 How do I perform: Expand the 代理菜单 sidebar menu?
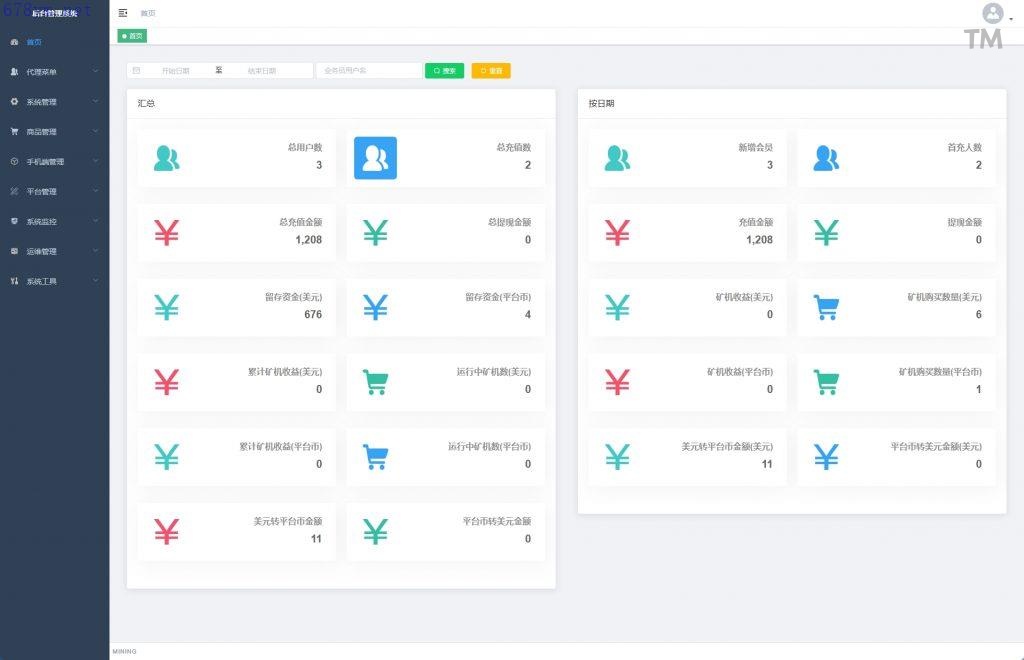click(54, 72)
